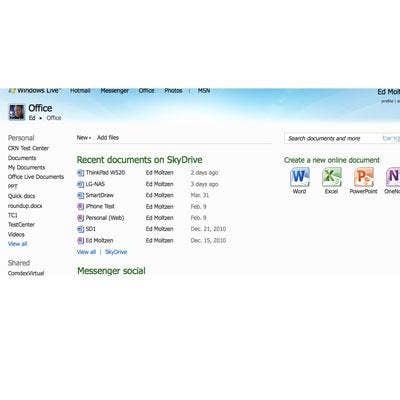Open the SkyDrive link below recent documents

pyautogui.click(x=116, y=252)
